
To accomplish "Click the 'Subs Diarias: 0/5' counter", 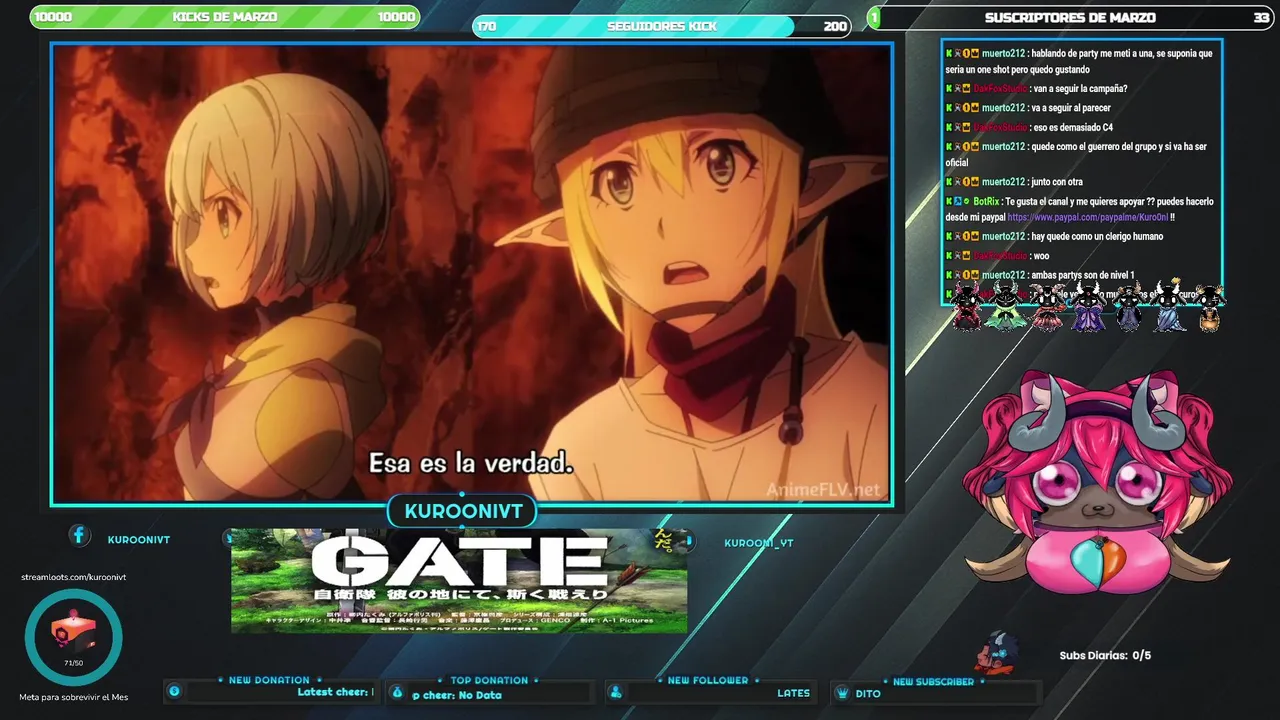I will tap(1105, 655).
